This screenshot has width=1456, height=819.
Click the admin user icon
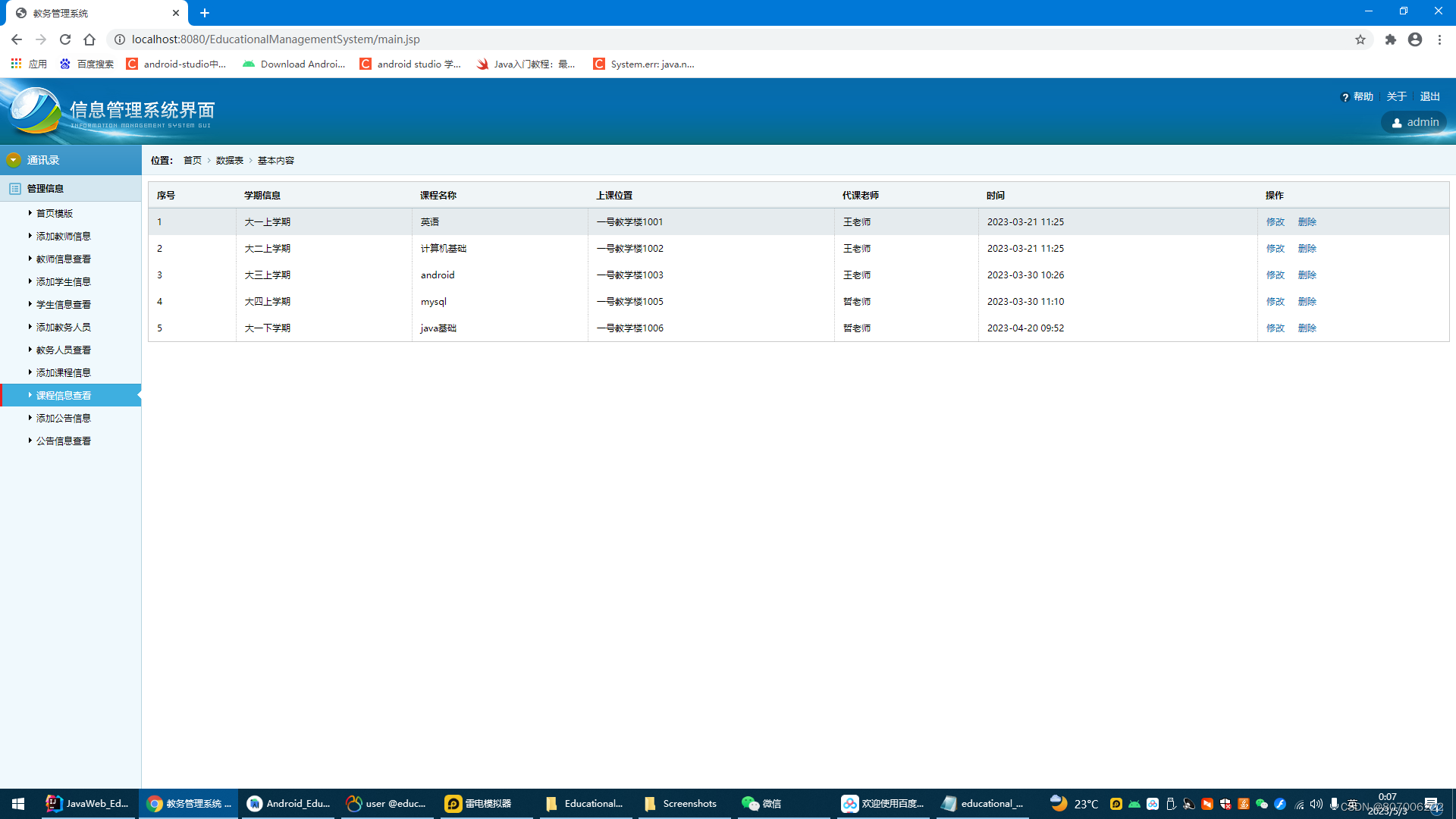(1397, 123)
